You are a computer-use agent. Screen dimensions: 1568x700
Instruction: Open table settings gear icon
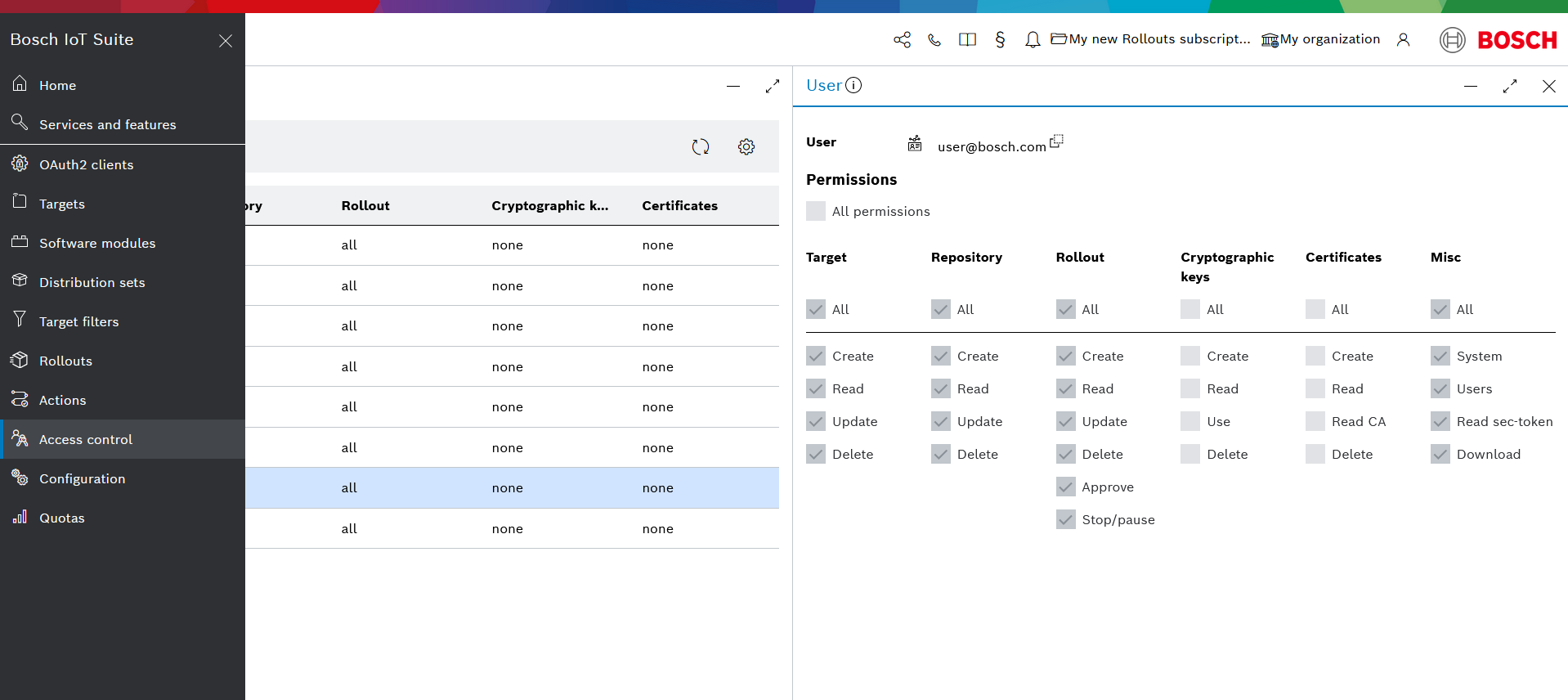click(x=746, y=147)
